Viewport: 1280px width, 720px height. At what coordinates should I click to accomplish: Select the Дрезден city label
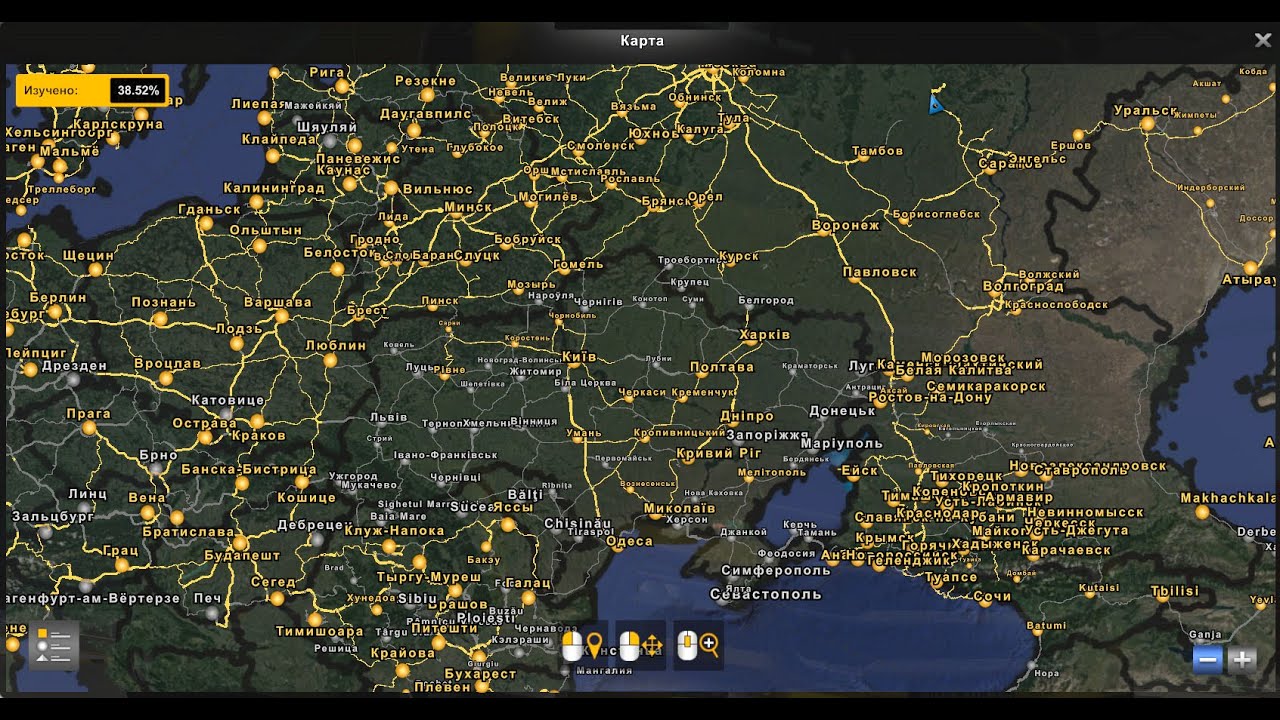(74, 366)
